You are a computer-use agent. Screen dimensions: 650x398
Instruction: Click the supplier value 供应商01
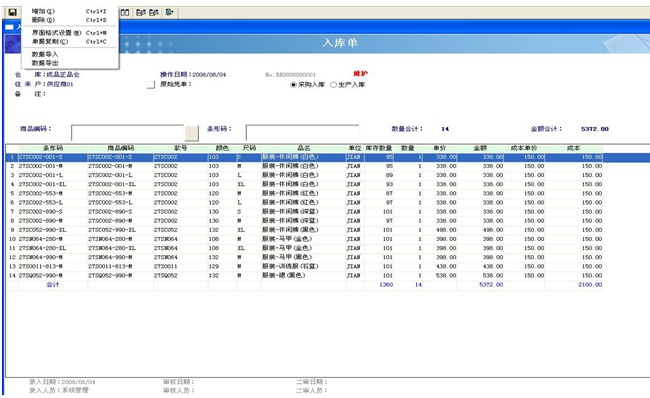[60, 84]
